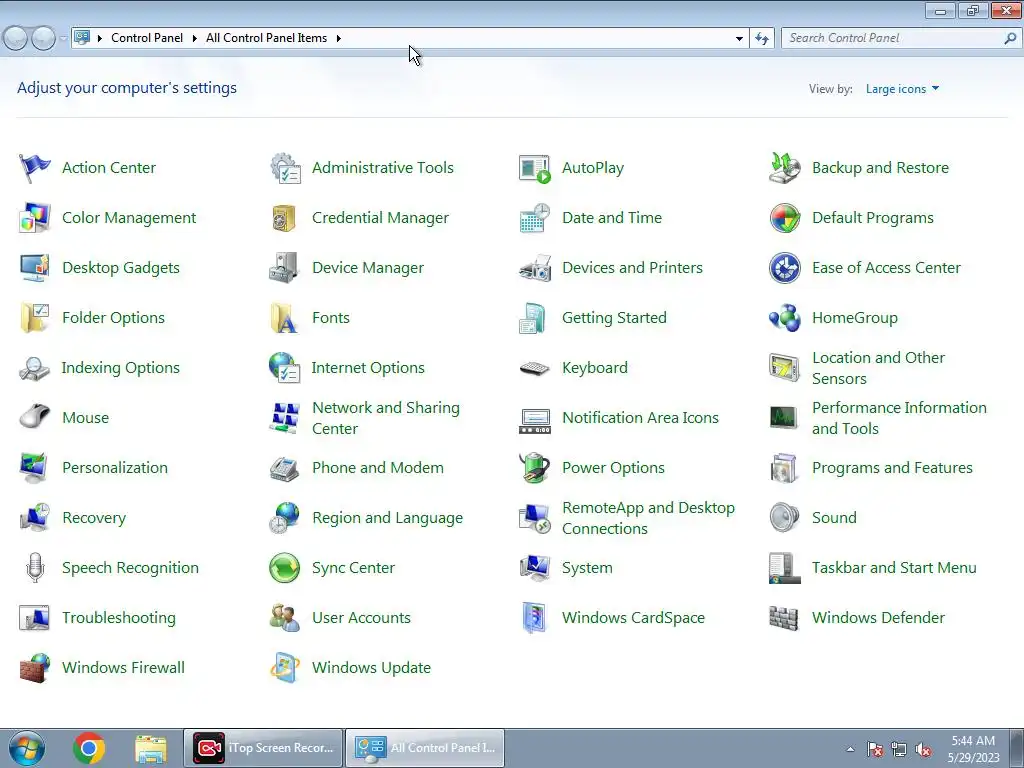Open Location and Other Sensors link

[878, 368]
